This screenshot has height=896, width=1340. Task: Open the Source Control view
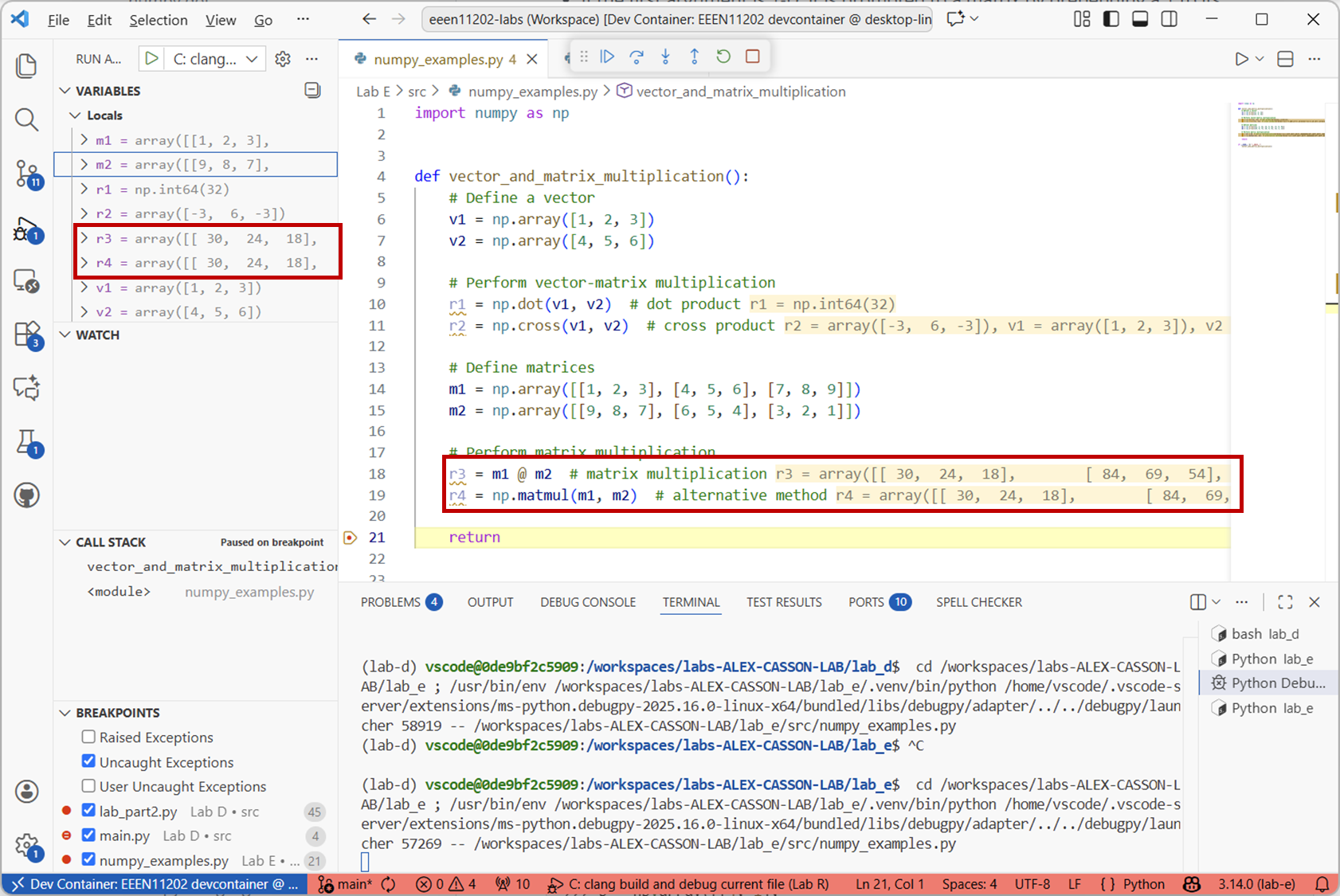(x=27, y=173)
